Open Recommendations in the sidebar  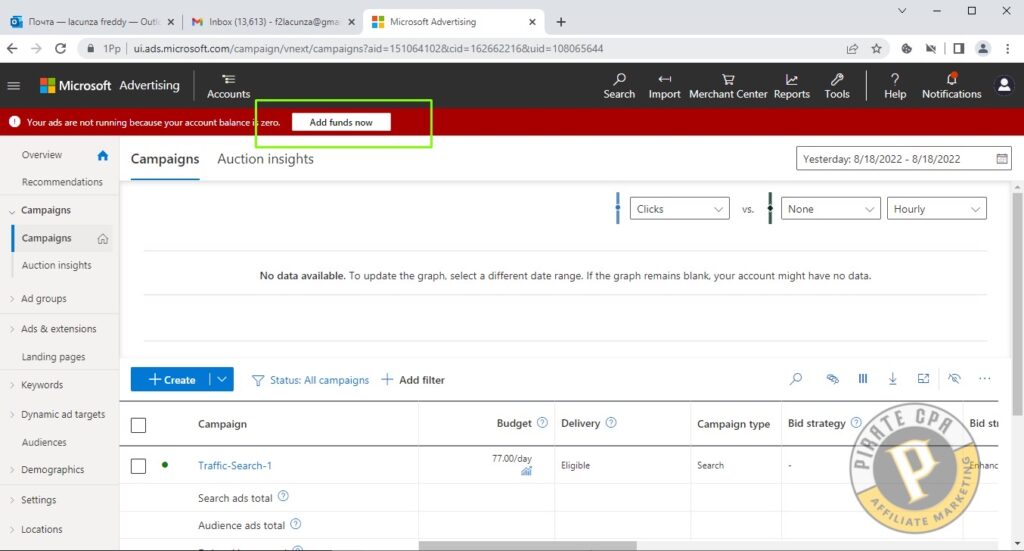[x=62, y=182]
